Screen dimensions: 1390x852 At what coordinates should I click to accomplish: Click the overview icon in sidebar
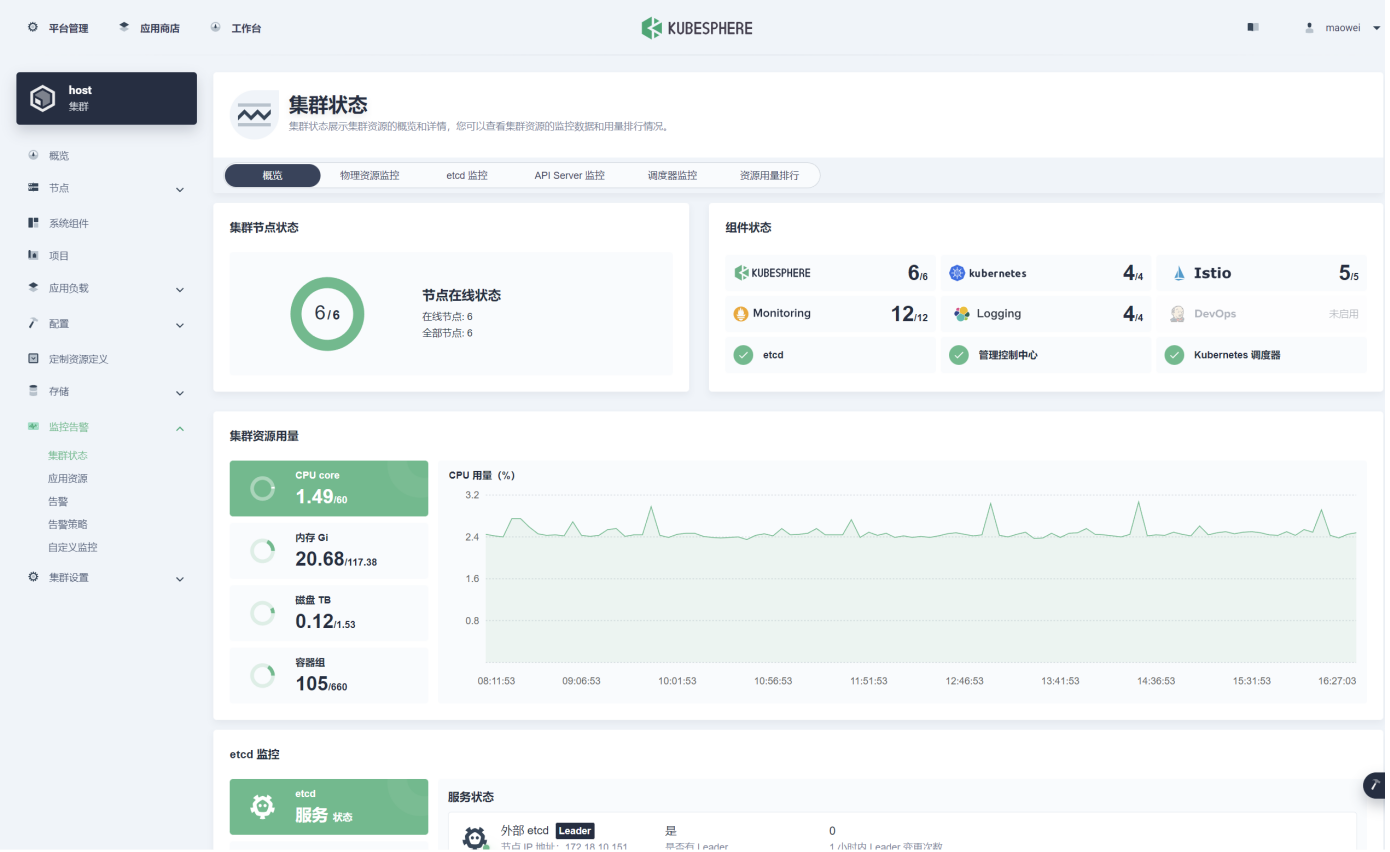[33, 155]
